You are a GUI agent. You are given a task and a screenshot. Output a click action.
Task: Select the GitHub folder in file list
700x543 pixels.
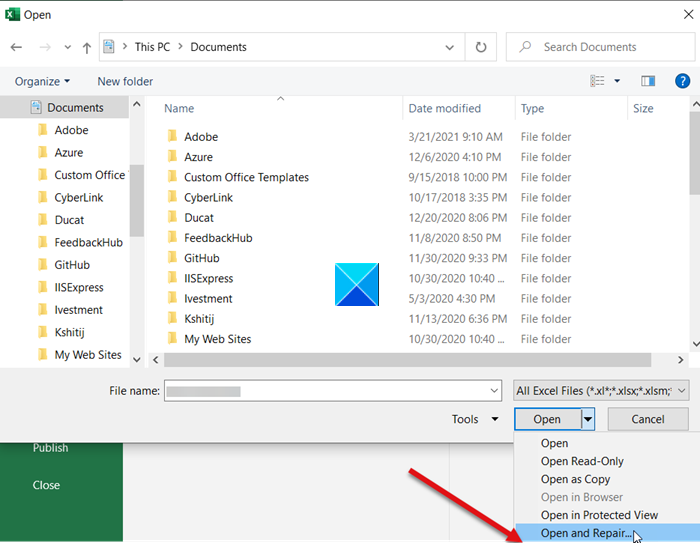[x=202, y=258]
